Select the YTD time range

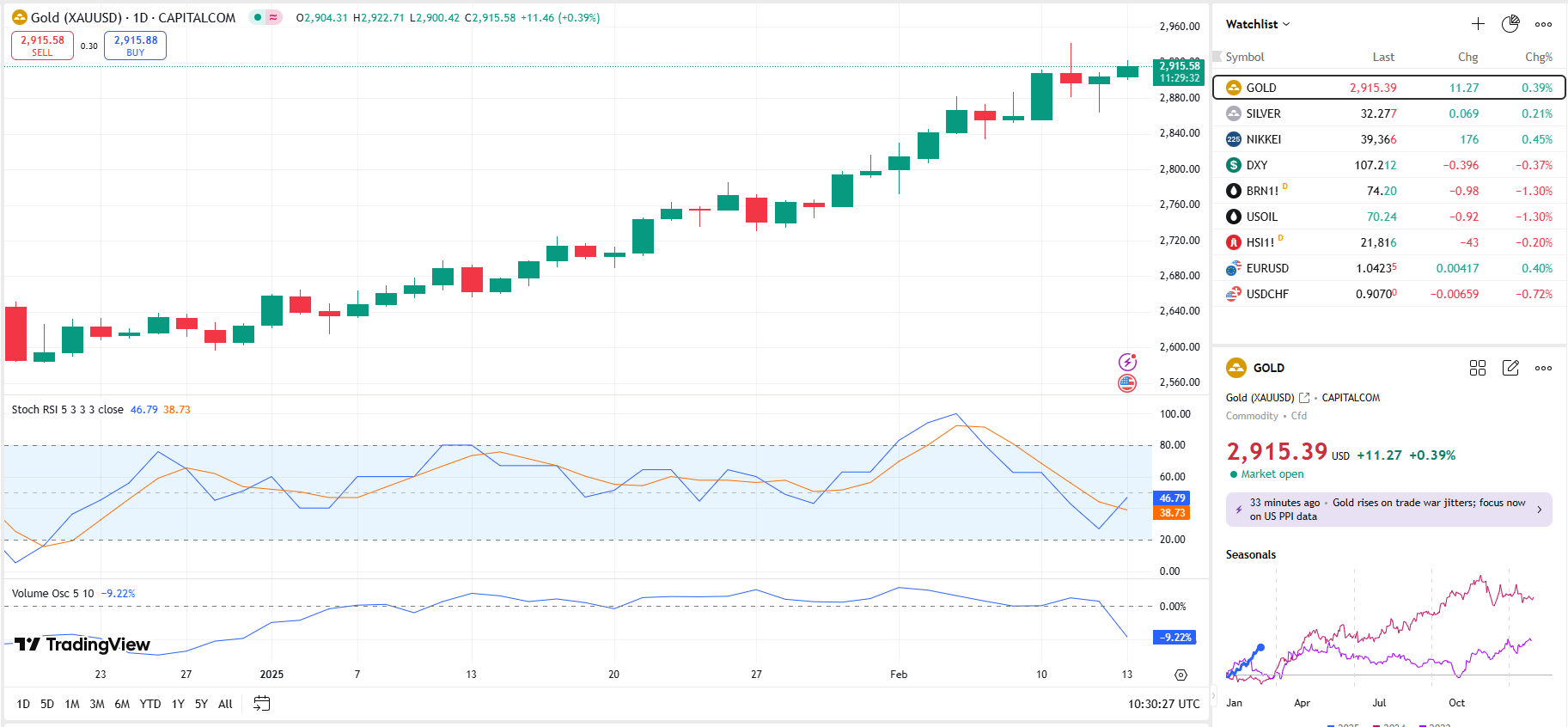150,704
